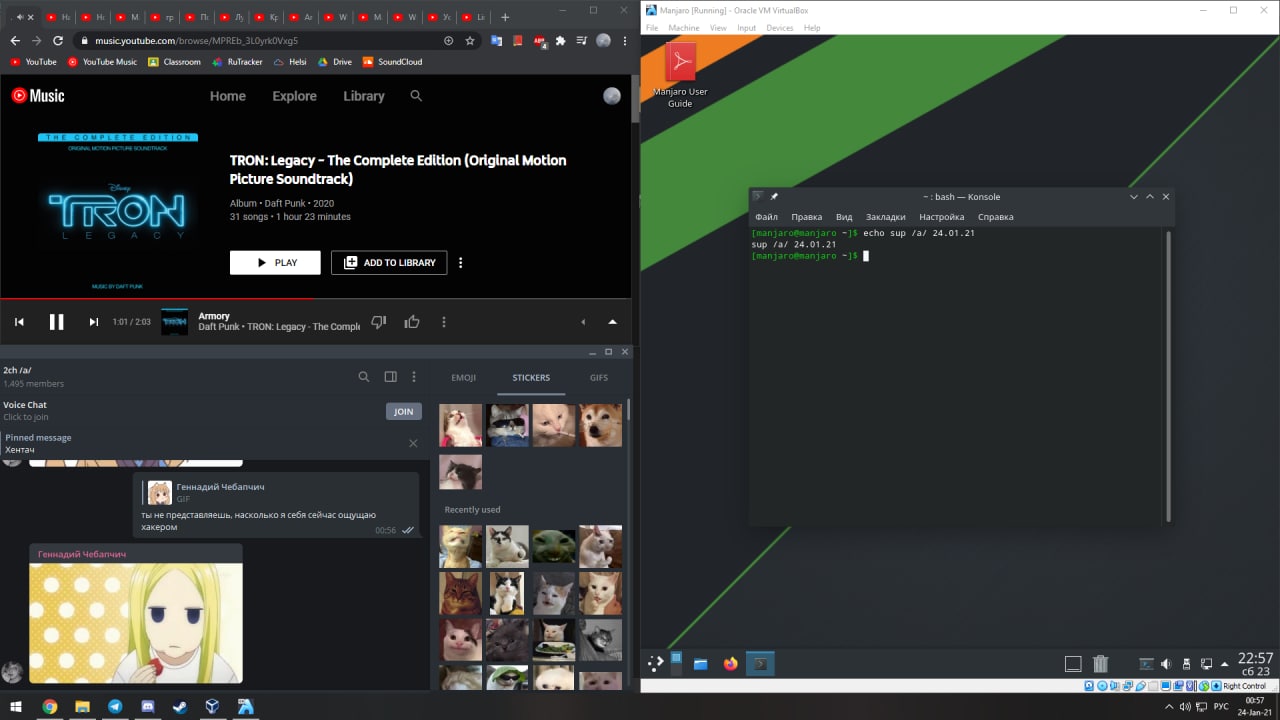Screen dimensions: 1280x720
Task: Open the Konsole Справка menu
Action: tap(995, 217)
